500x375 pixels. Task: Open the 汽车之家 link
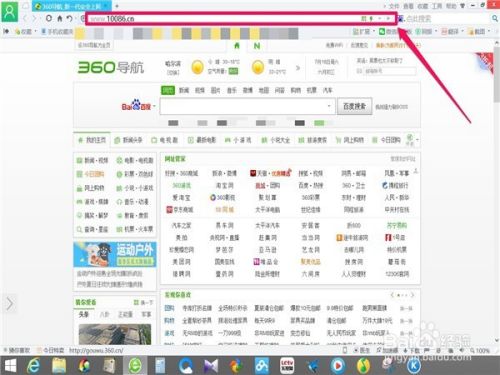click(181, 226)
